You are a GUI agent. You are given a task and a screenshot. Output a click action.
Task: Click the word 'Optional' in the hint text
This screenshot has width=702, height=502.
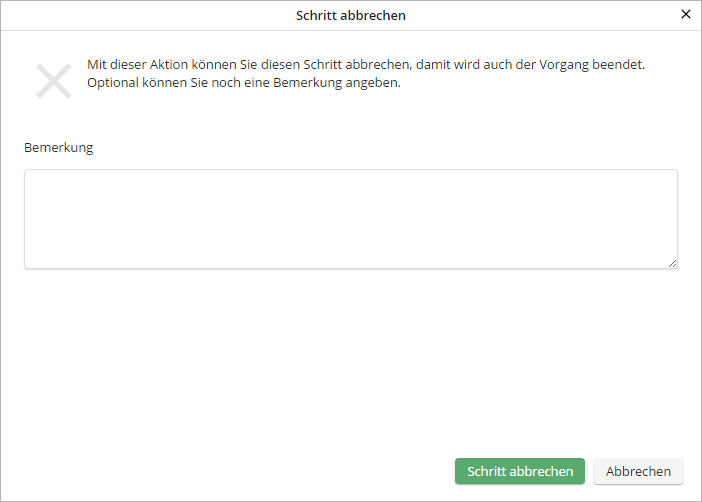(x=113, y=83)
